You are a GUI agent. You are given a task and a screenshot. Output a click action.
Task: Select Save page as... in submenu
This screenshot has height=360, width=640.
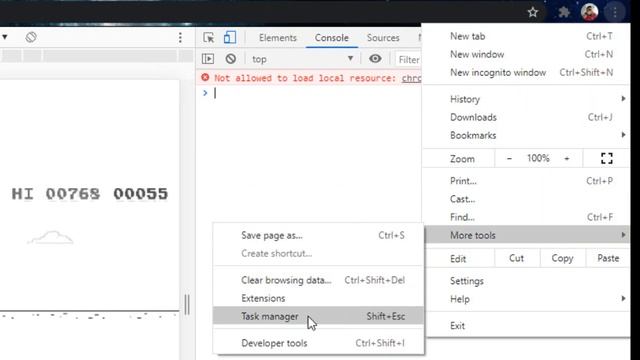click(318, 236)
